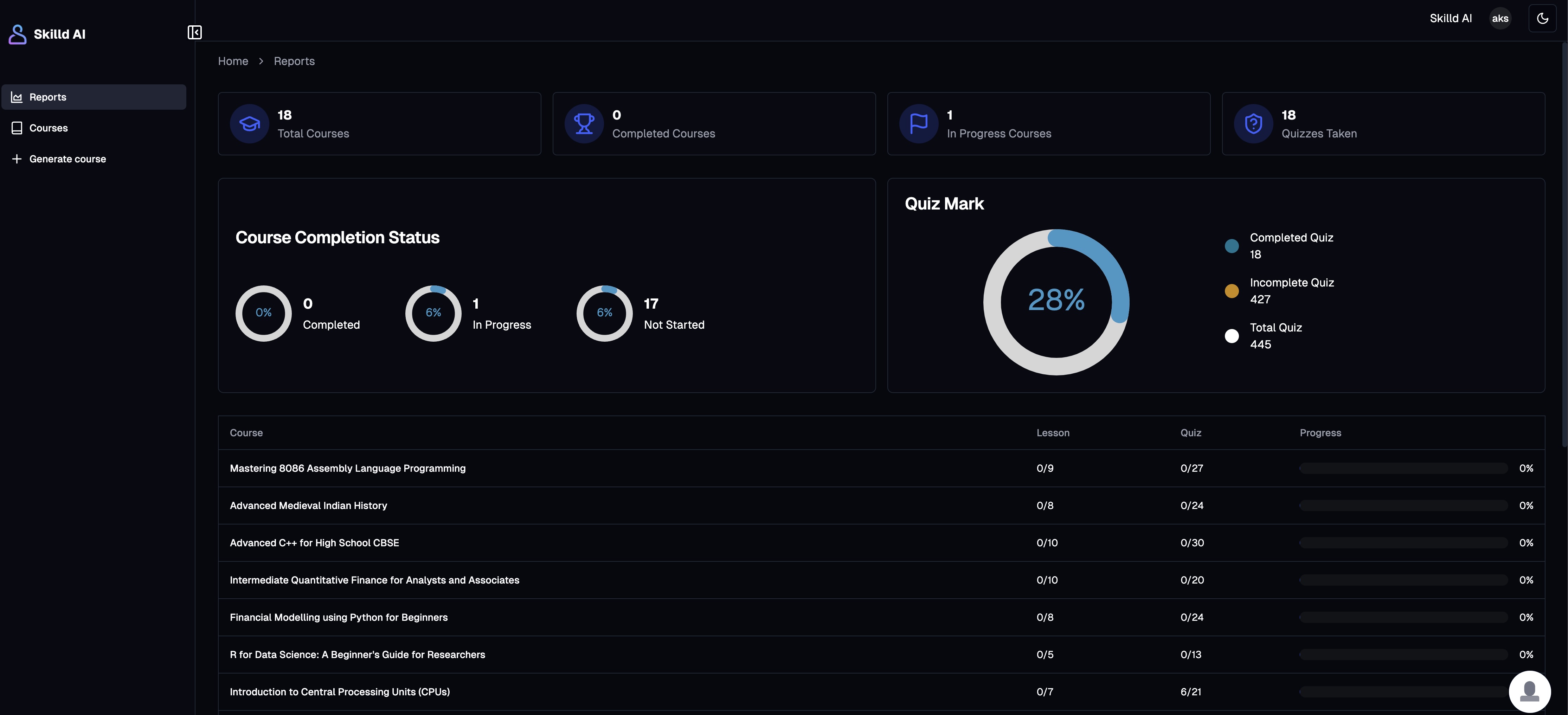
Task: Click the Completed Quiz blue legend dot
Action: pos(1232,246)
